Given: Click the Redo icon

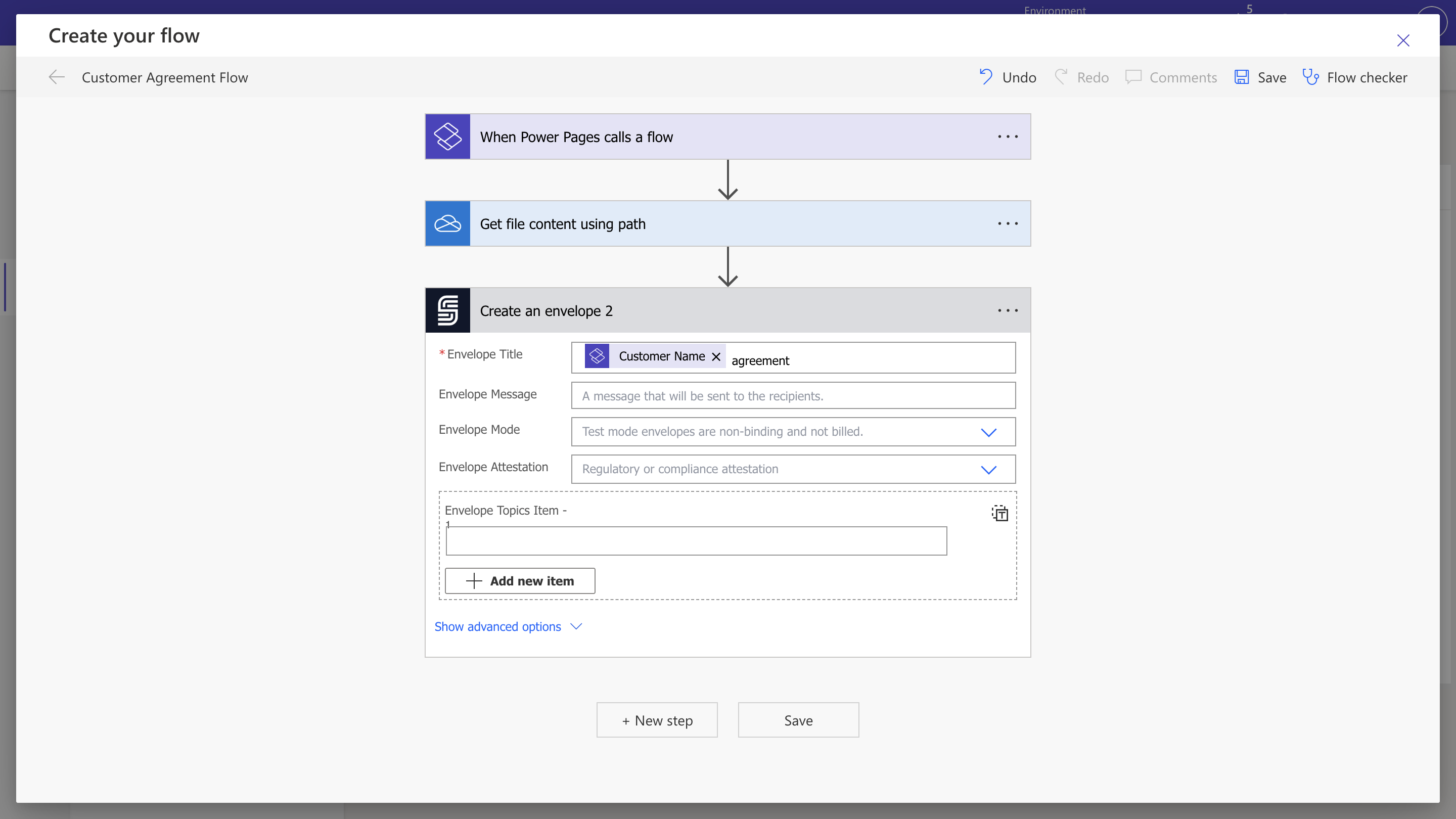Looking at the screenshot, I should click(x=1061, y=77).
